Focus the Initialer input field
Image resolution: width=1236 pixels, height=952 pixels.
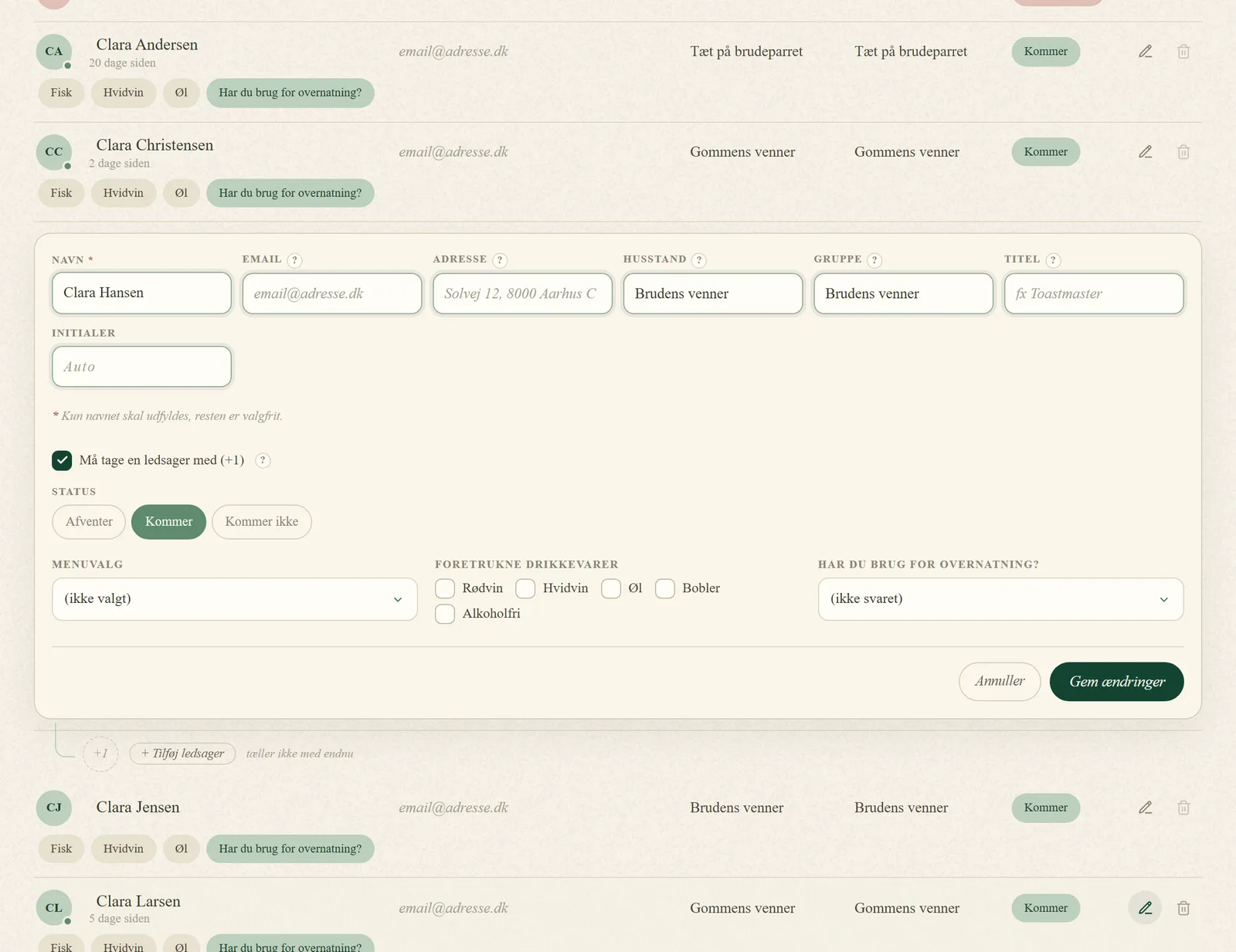tap(141, 367)
